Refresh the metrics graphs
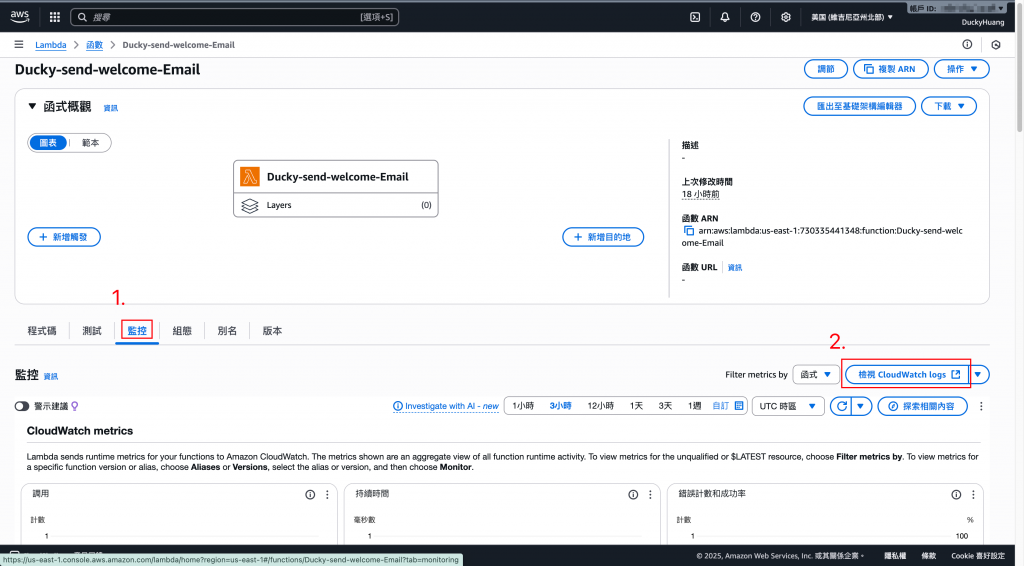 (x=842, y=406)
